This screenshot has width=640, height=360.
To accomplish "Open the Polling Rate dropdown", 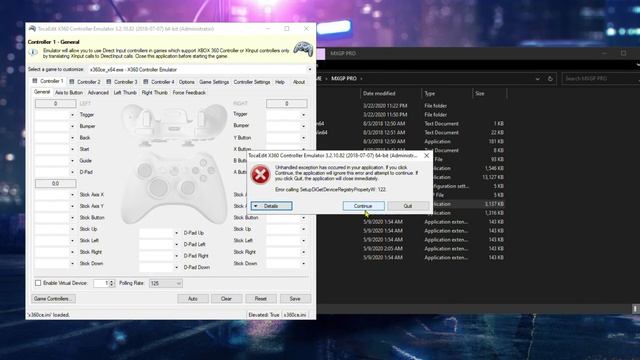I will 165,283.
